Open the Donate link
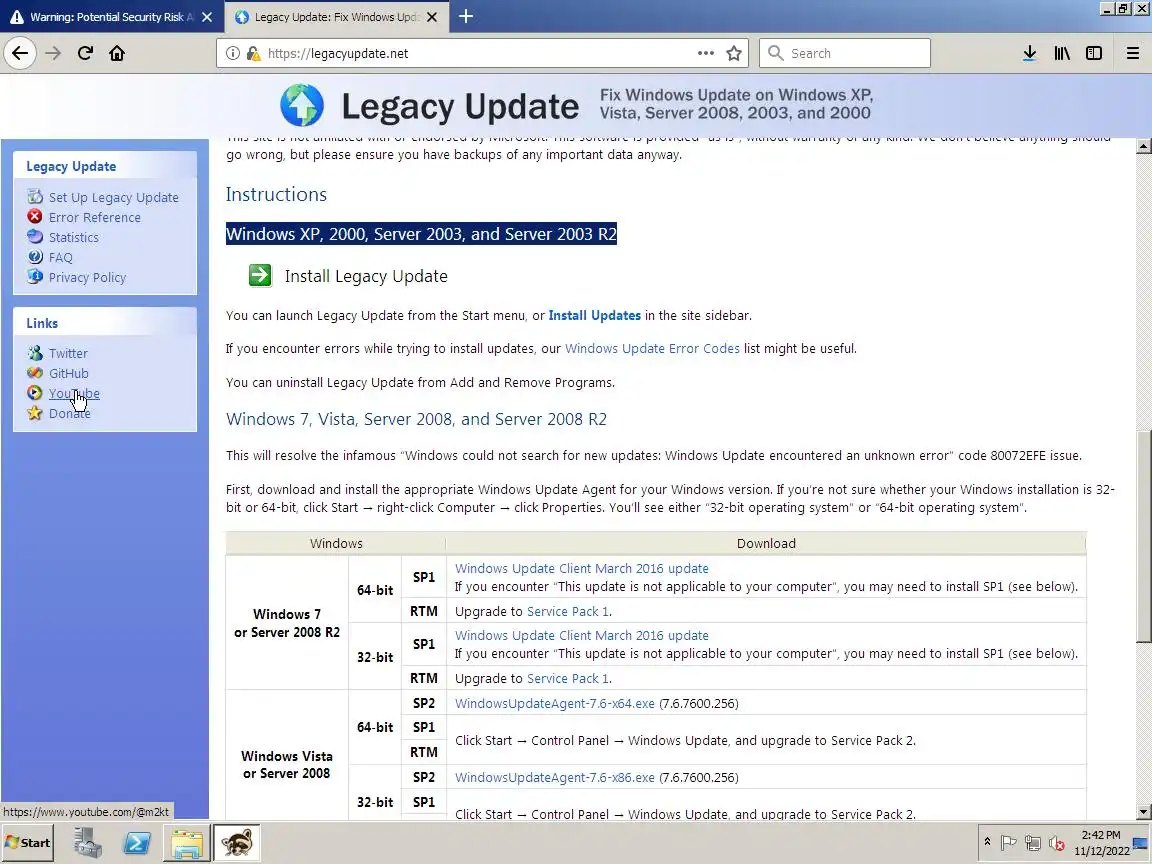Screen dimensions: 1152x864 click(x=70, y=413)
